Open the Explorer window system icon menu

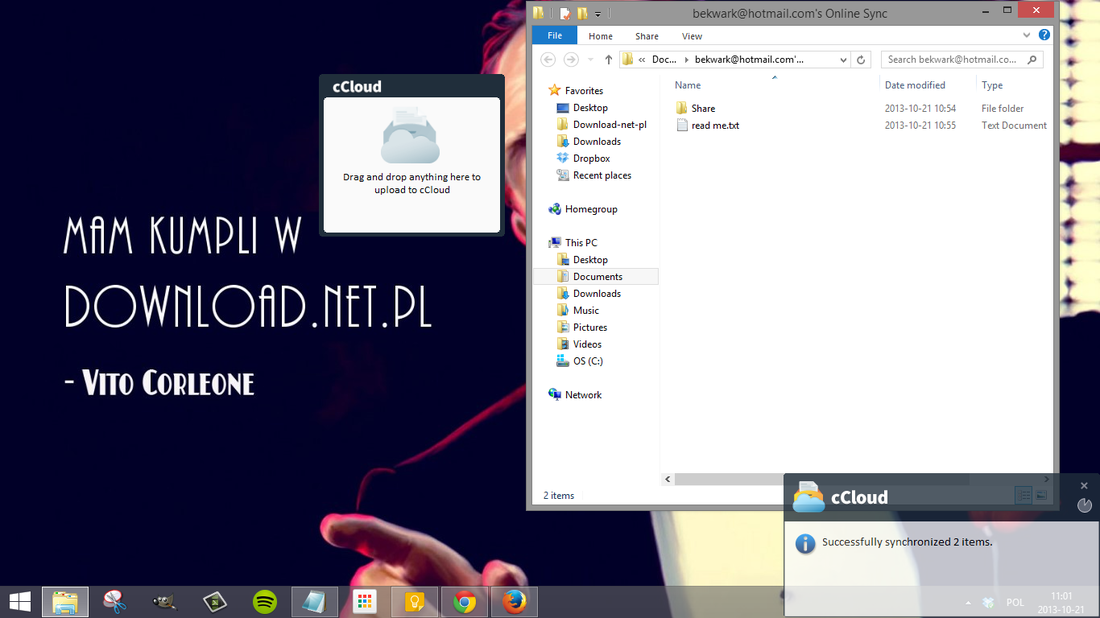tap(538, 13)
